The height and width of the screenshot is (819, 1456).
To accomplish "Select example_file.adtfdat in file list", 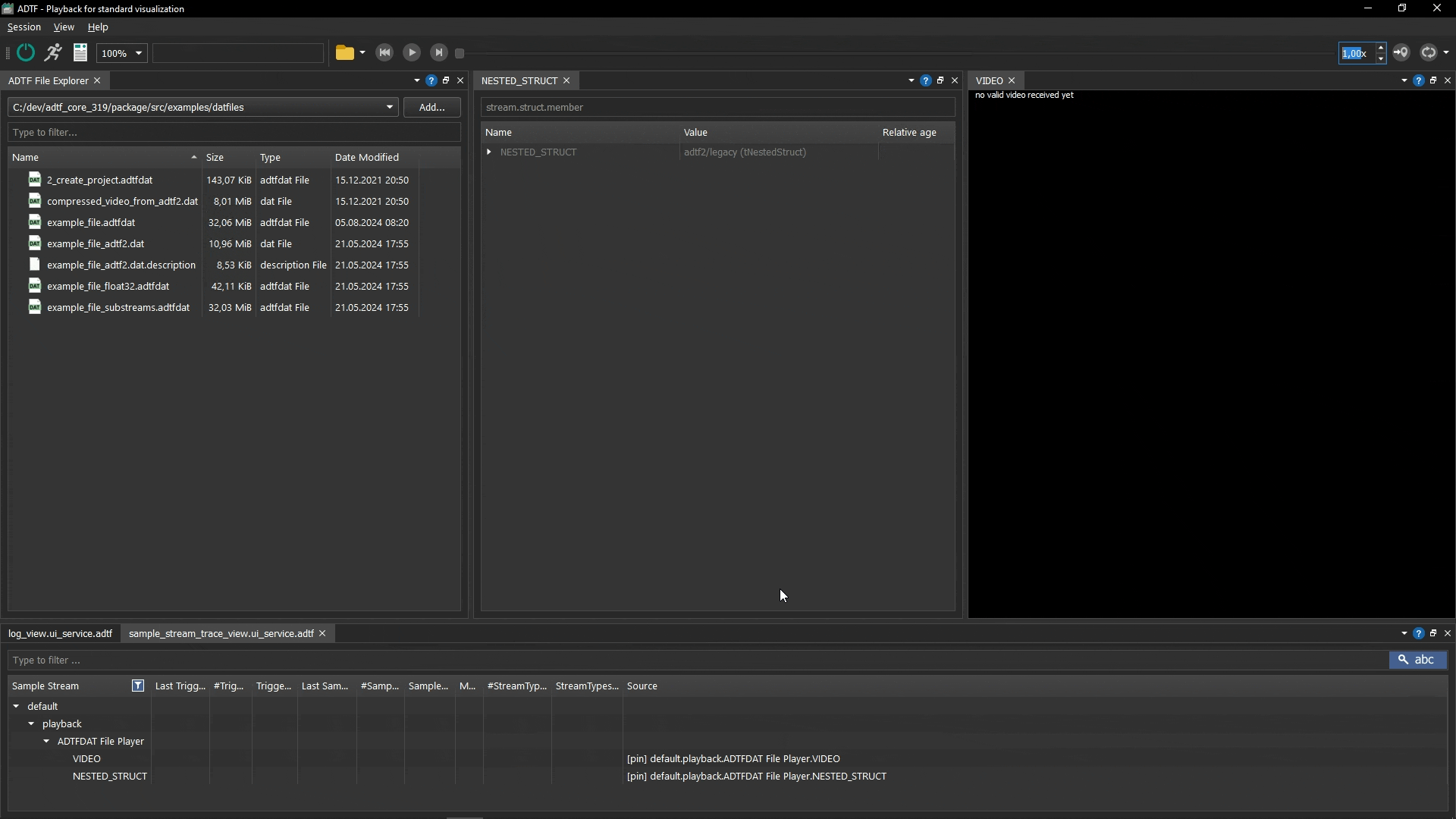I will [91, 222].
